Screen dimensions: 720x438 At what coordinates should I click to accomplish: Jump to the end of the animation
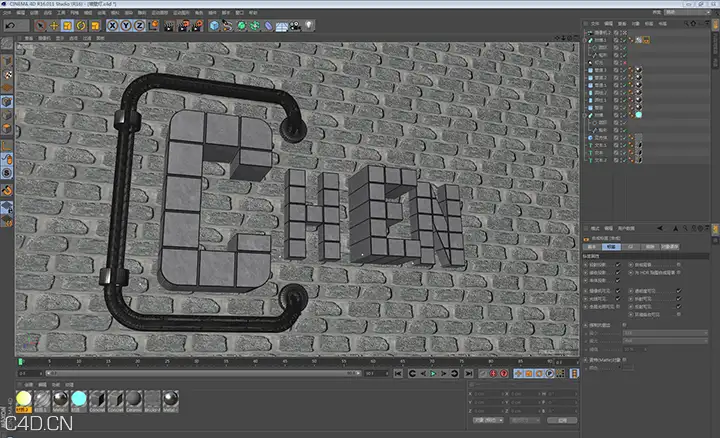click(468, 374)
